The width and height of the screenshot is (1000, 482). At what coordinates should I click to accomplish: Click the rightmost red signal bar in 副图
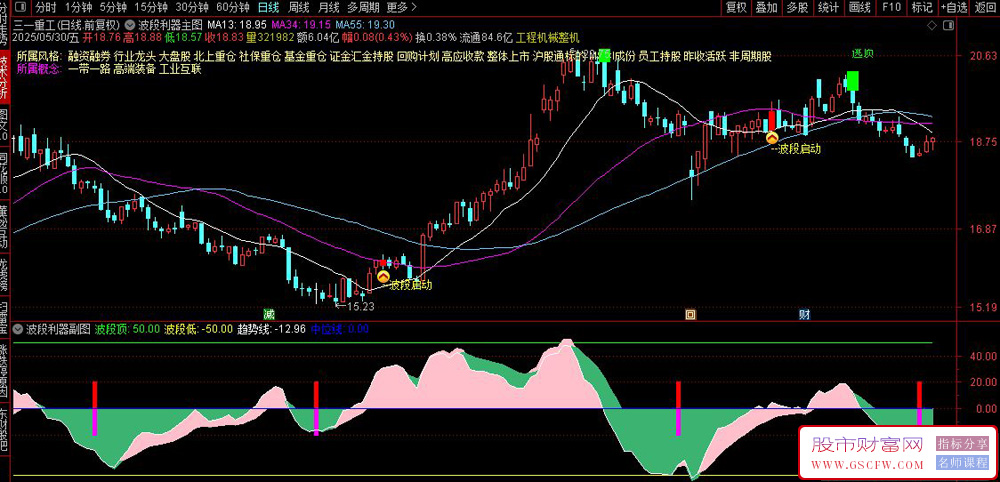point(920,395)
